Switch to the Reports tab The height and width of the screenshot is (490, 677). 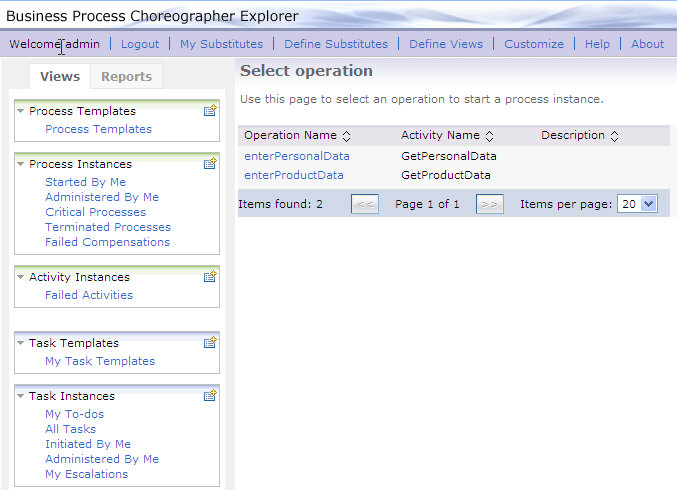[127, 76]
